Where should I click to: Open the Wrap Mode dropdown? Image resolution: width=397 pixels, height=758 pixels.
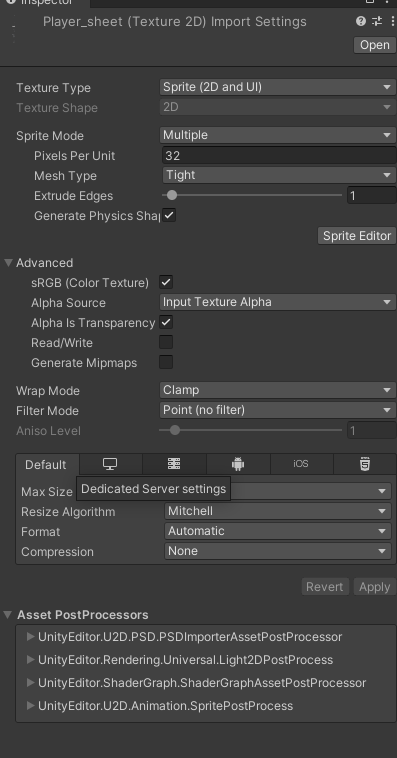(x=278, y=390)
